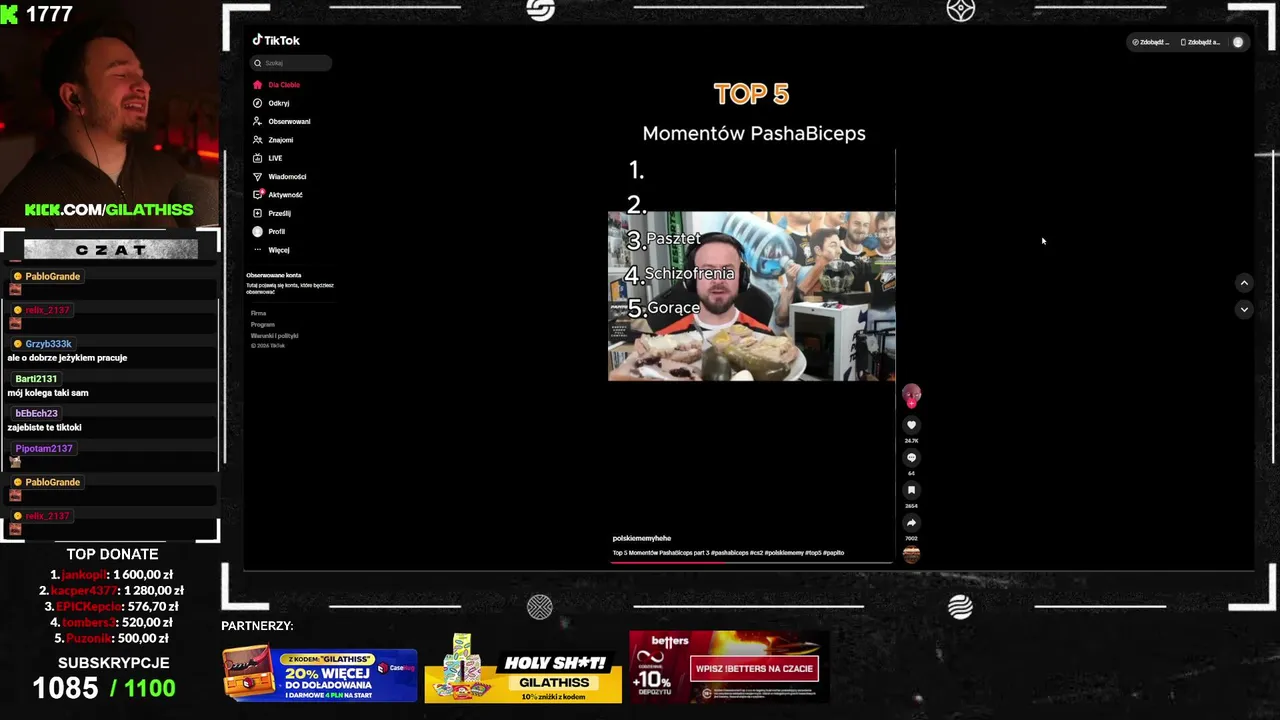Screen dimensions: 1280x720
Task: Open the top-right account avatar
Action: (x=1238, y=42)
